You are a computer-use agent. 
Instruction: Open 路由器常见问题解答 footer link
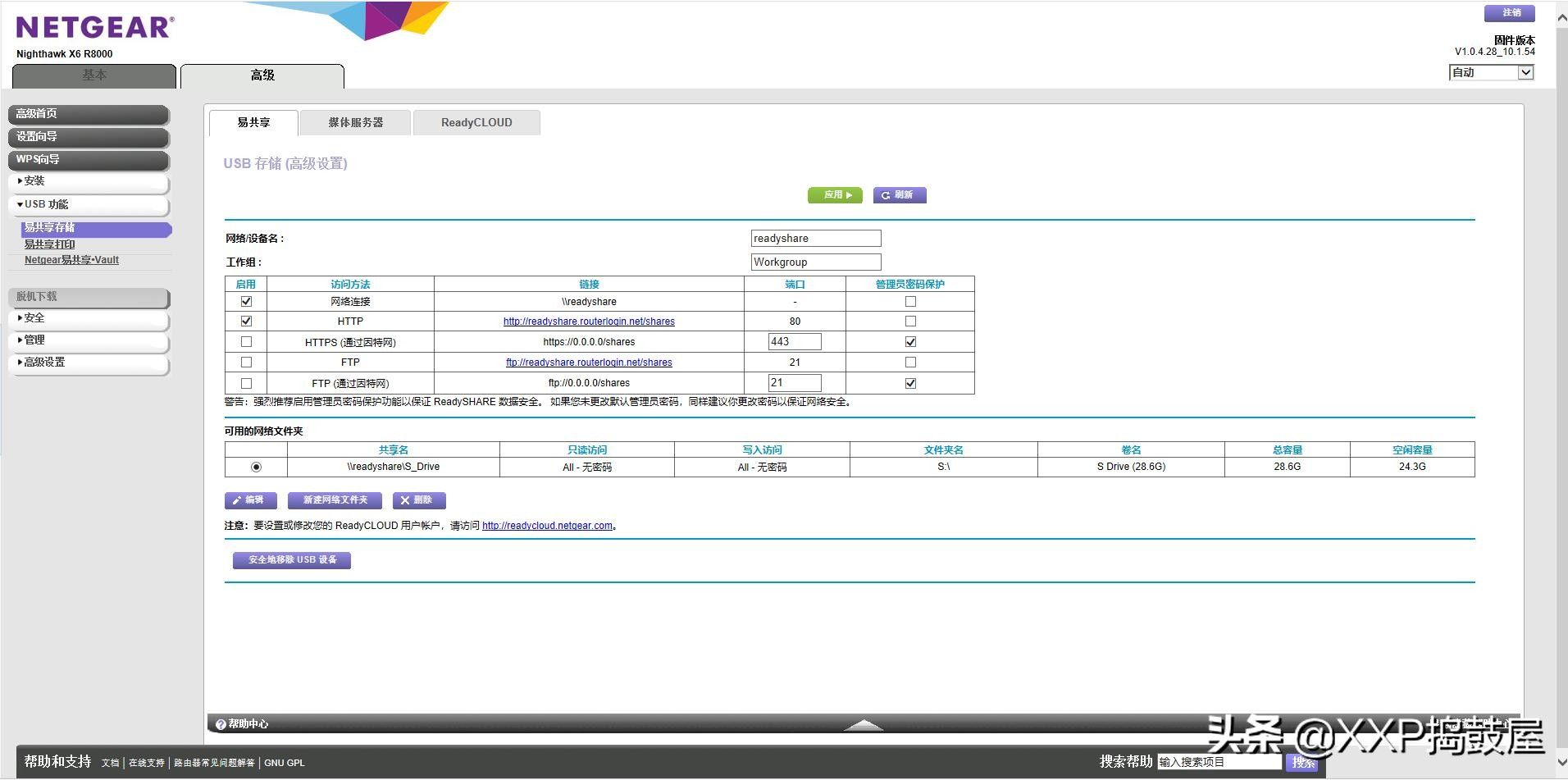(214, 763)
